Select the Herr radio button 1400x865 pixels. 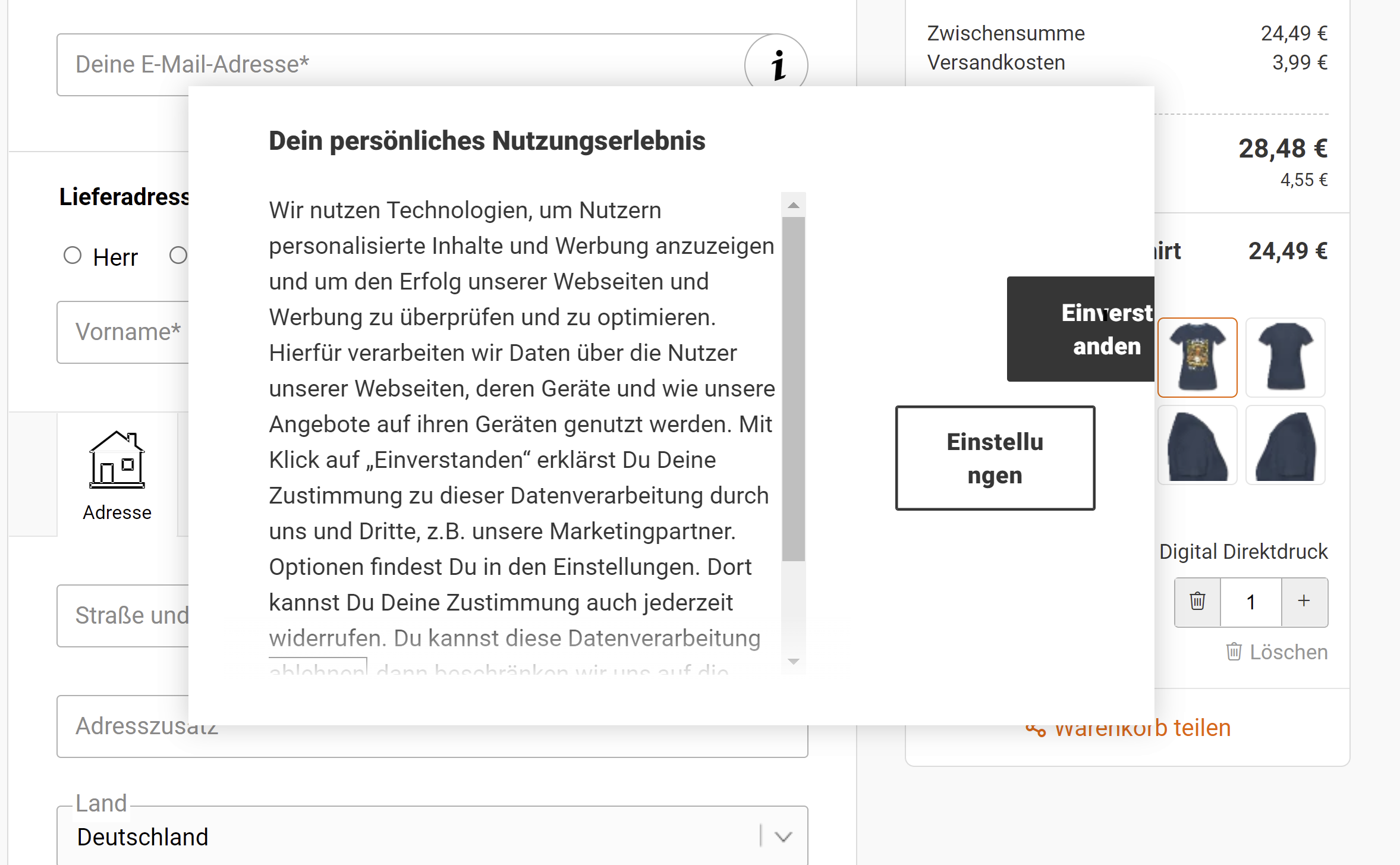pos(73,256)
